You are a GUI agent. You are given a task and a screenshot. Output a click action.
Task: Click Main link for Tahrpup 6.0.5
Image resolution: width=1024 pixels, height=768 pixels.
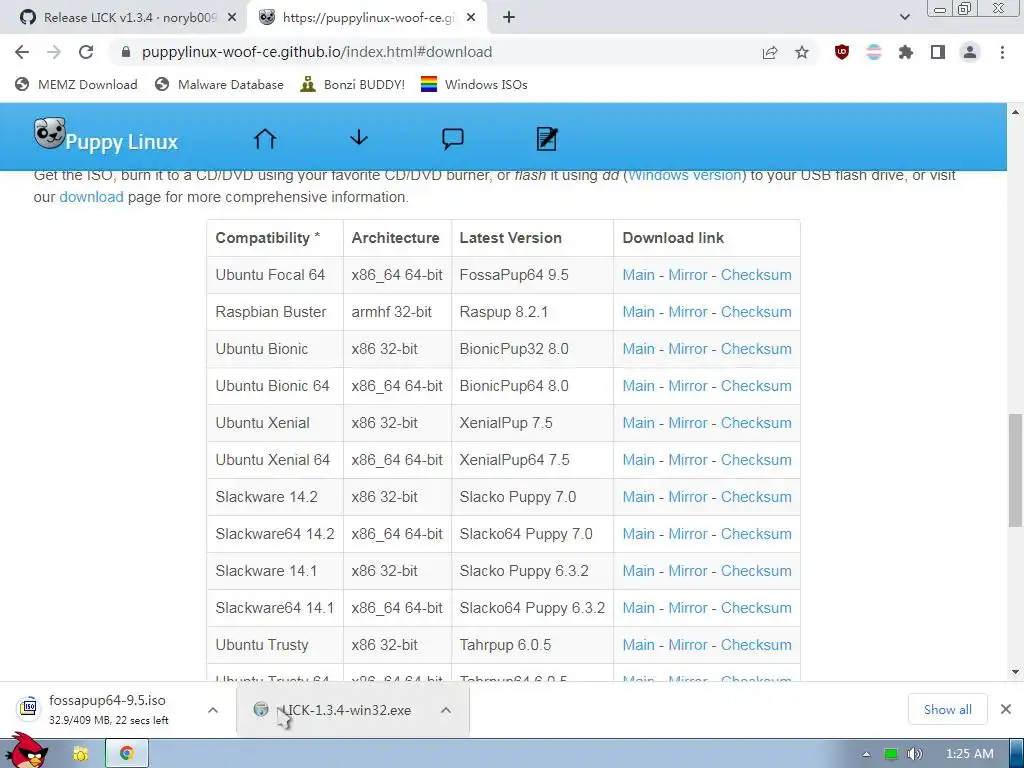638,645
